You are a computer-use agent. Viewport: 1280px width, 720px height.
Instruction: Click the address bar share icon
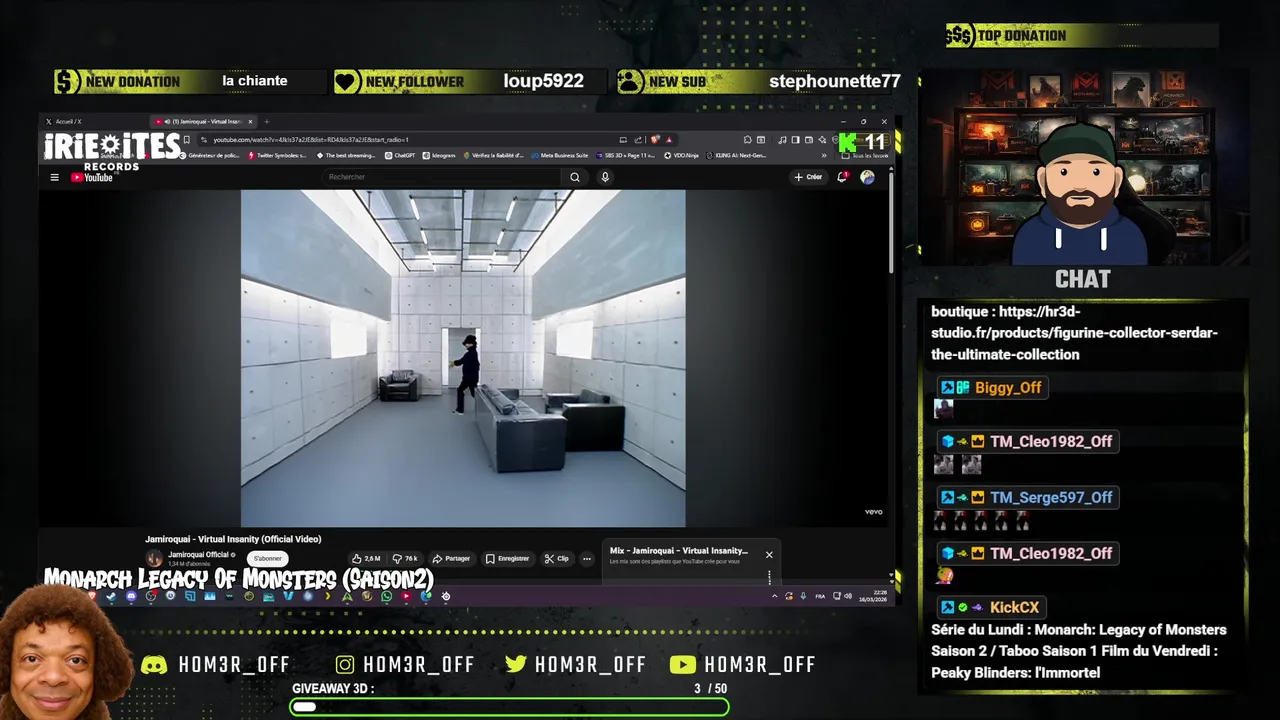(638, 139)
